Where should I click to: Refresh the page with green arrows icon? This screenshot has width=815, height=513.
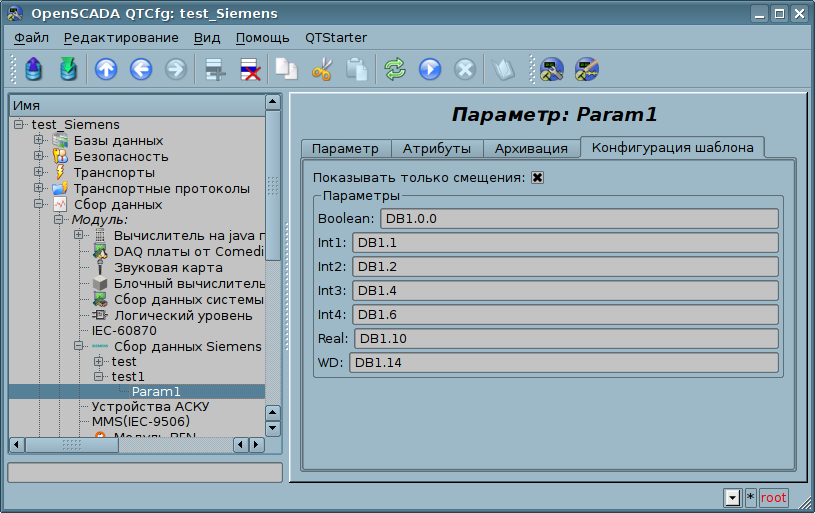(396, 69)
